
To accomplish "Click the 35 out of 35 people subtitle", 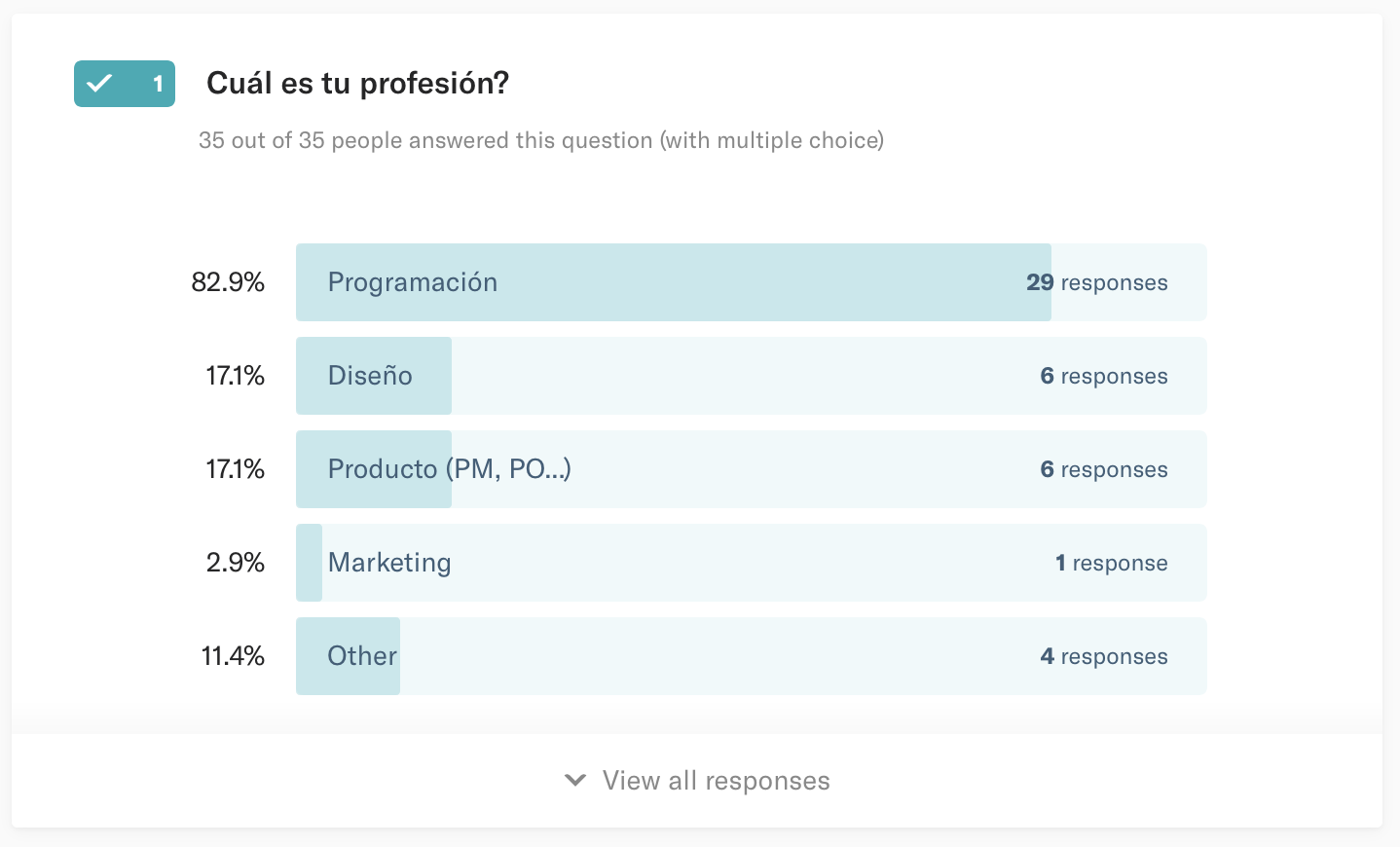I will (541, 140).
